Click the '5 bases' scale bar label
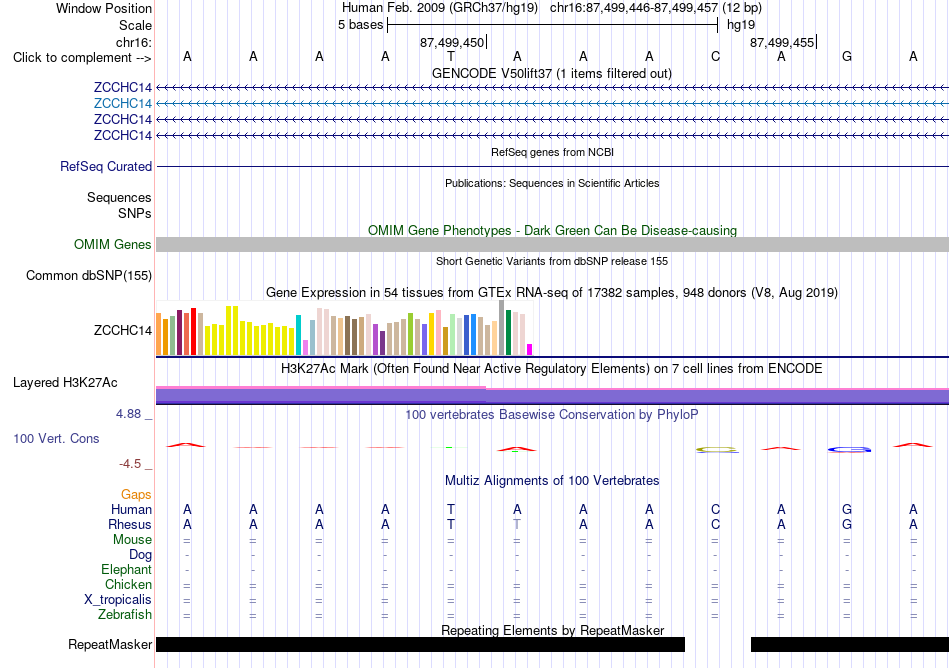Image resolution: width=950 pixels, height=668 pixels. tap(360, 25)
